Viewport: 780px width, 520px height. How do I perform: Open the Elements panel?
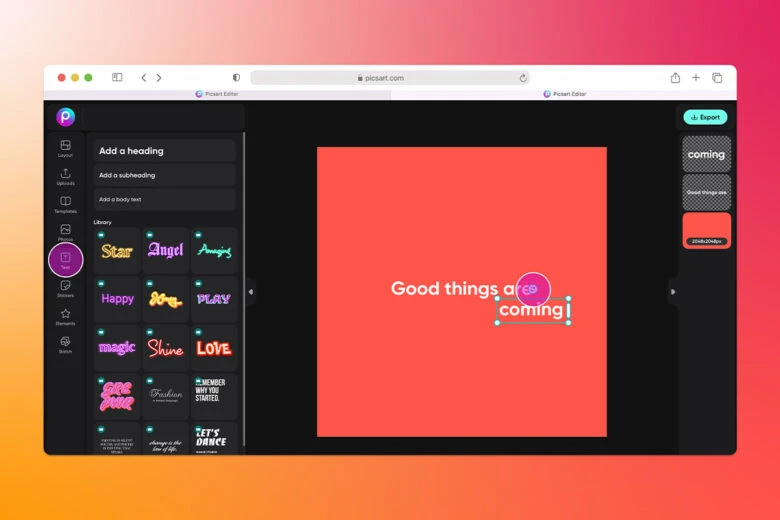point(65,316)
